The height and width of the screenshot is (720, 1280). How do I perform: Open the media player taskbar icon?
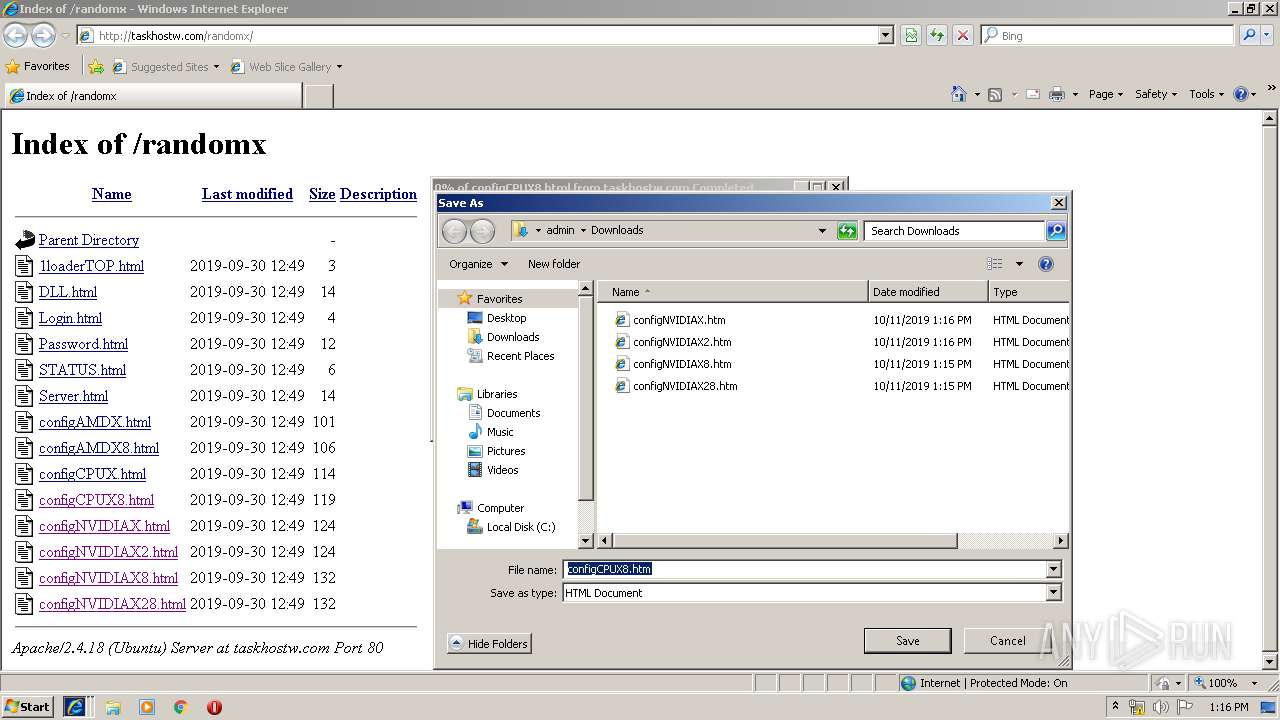tap(147, 707)
